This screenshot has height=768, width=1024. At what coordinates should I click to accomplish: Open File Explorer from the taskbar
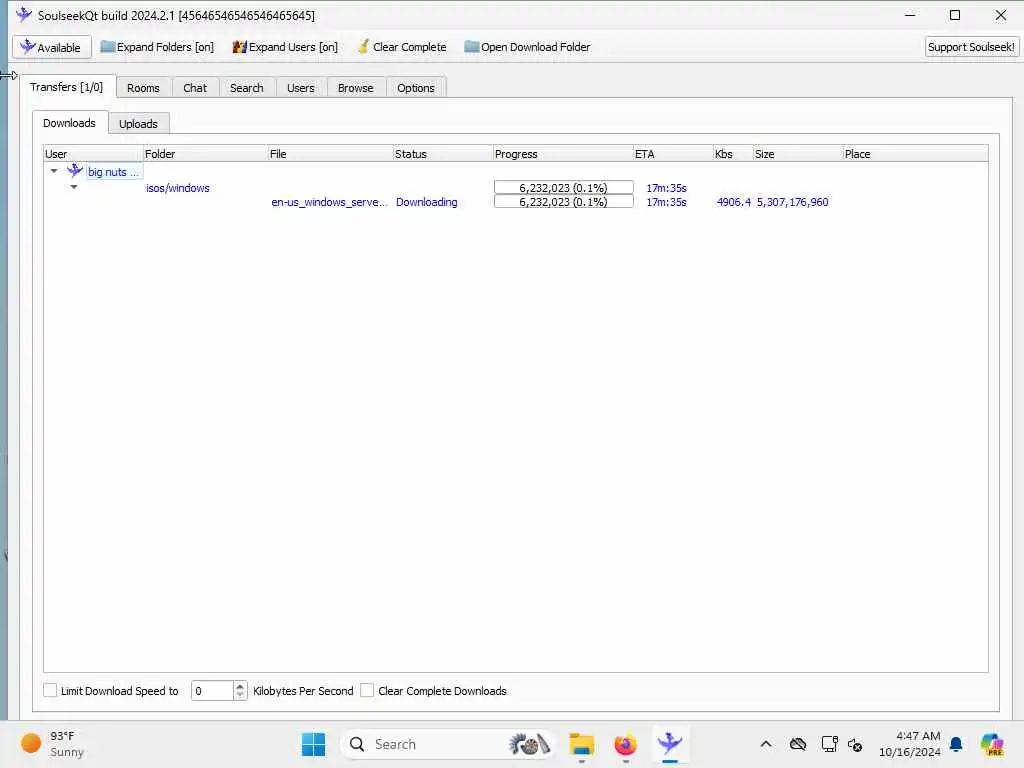581,744
